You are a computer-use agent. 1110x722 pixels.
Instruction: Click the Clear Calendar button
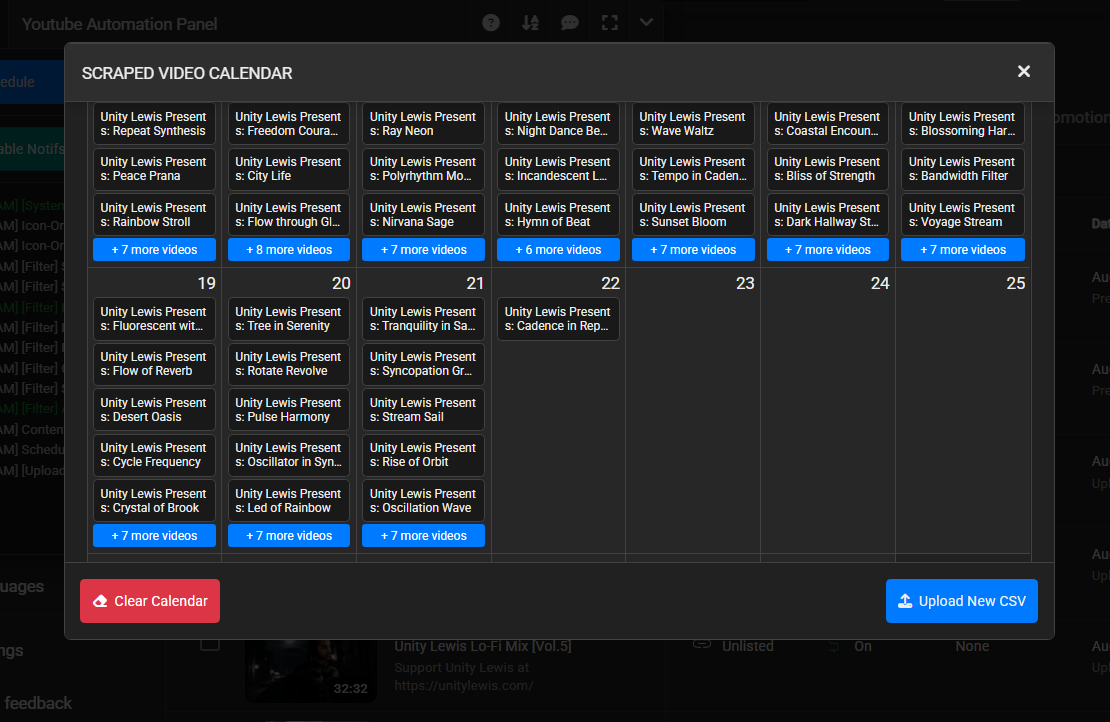[150, 601]
